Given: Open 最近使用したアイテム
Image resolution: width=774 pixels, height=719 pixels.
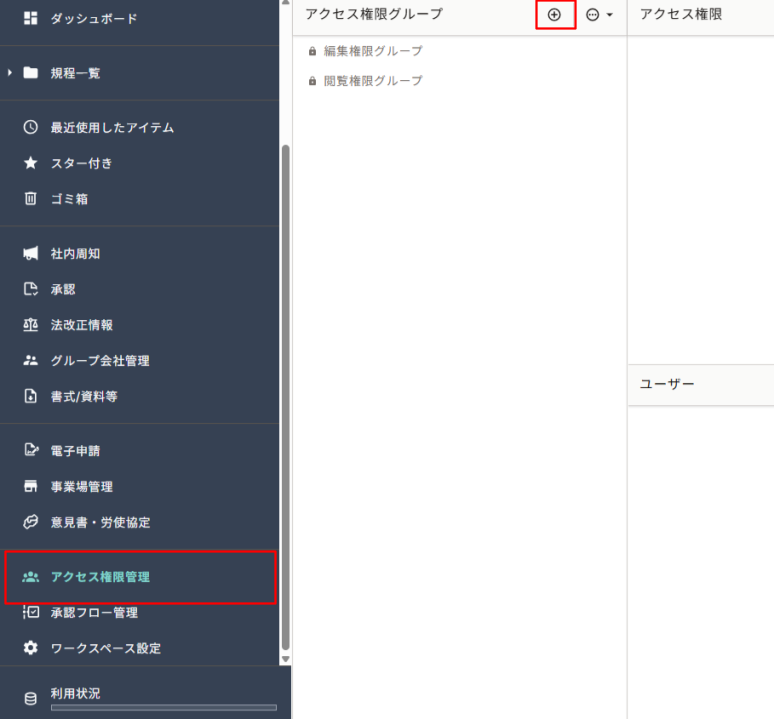Looking at the screenshot, I should pyautogui.click(x=113, y=127).
